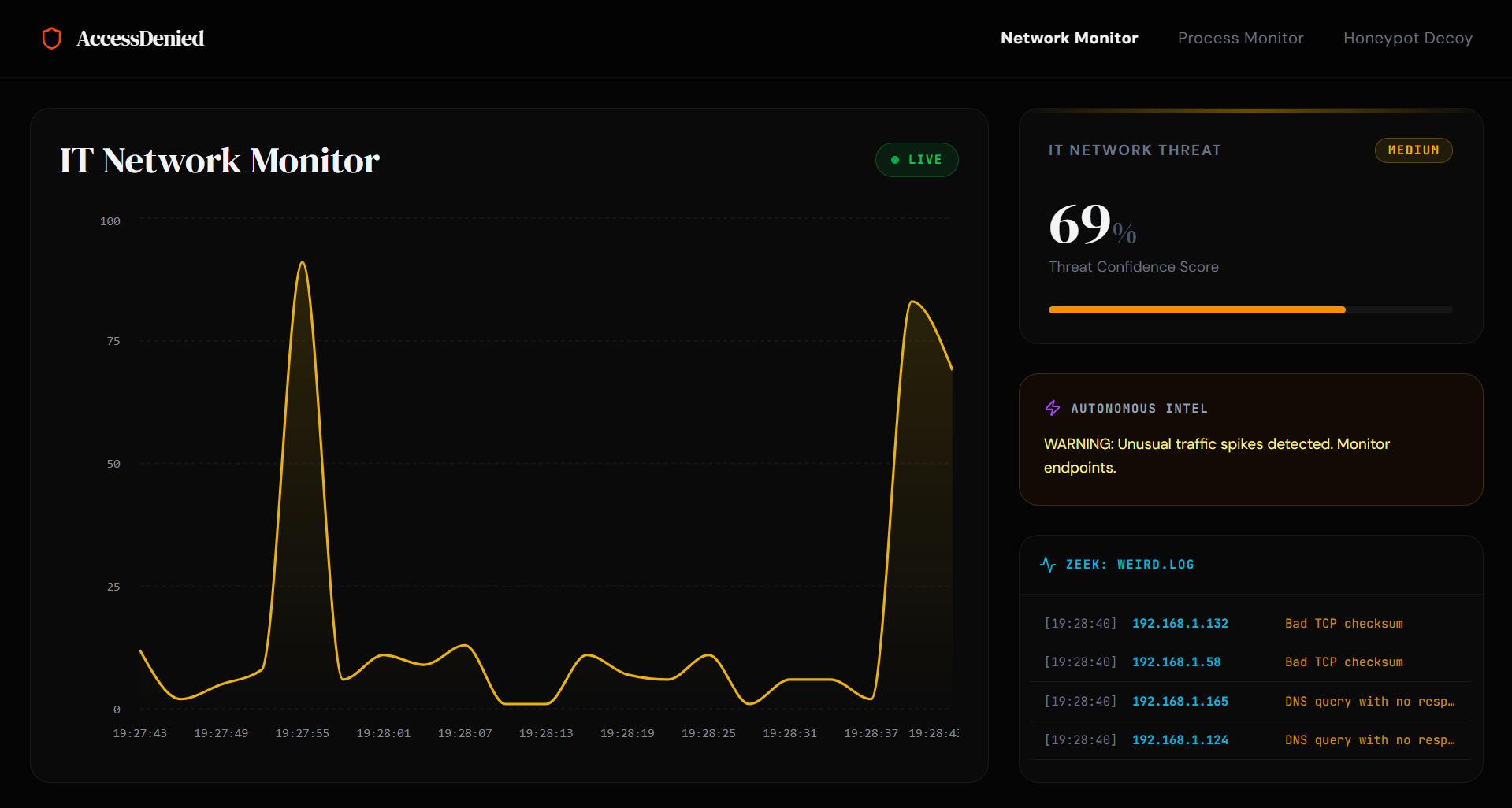The image size is (1512, 808).
Task: Click the 19:28:07 time axis label
Action: [465, 733]
